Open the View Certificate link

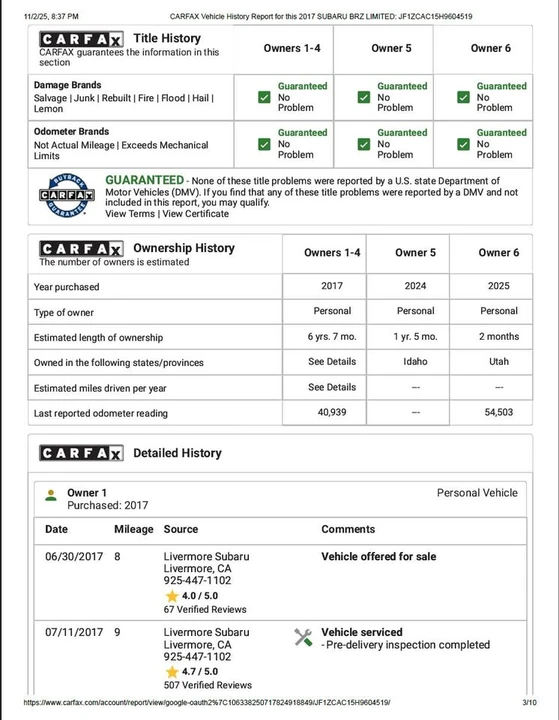click(x=196, y=214)
